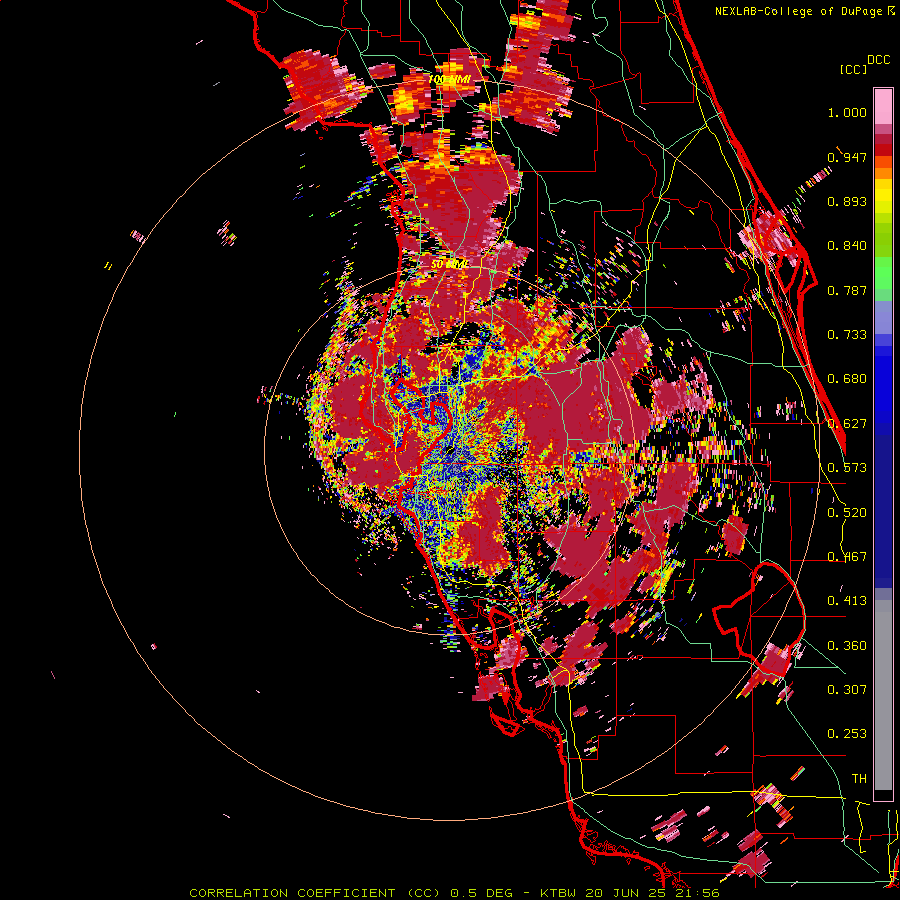
Task: Select the 0.627 scale value
Action: pos(847,424)
